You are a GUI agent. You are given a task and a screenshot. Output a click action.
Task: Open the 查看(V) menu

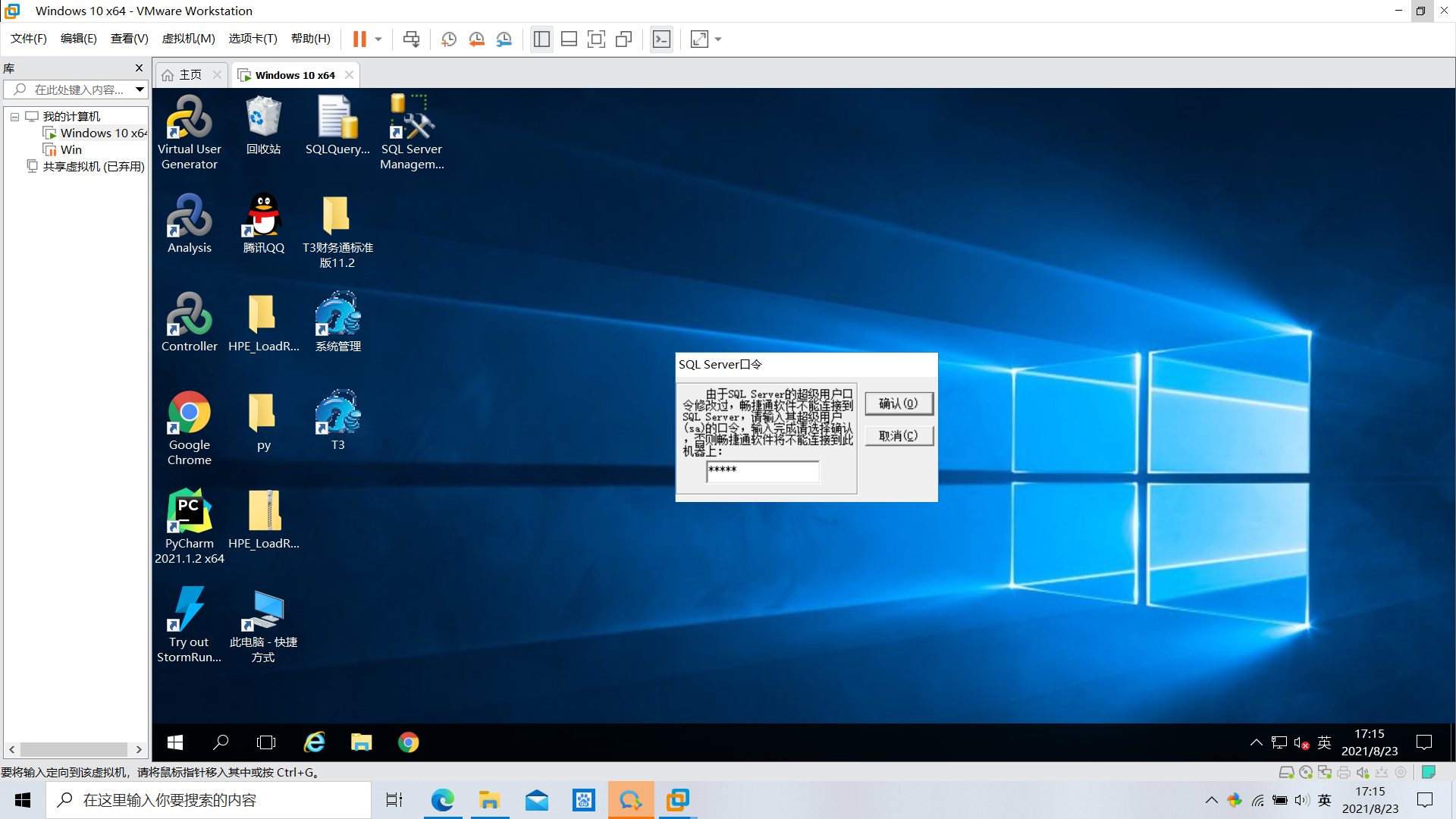[129, 39]
